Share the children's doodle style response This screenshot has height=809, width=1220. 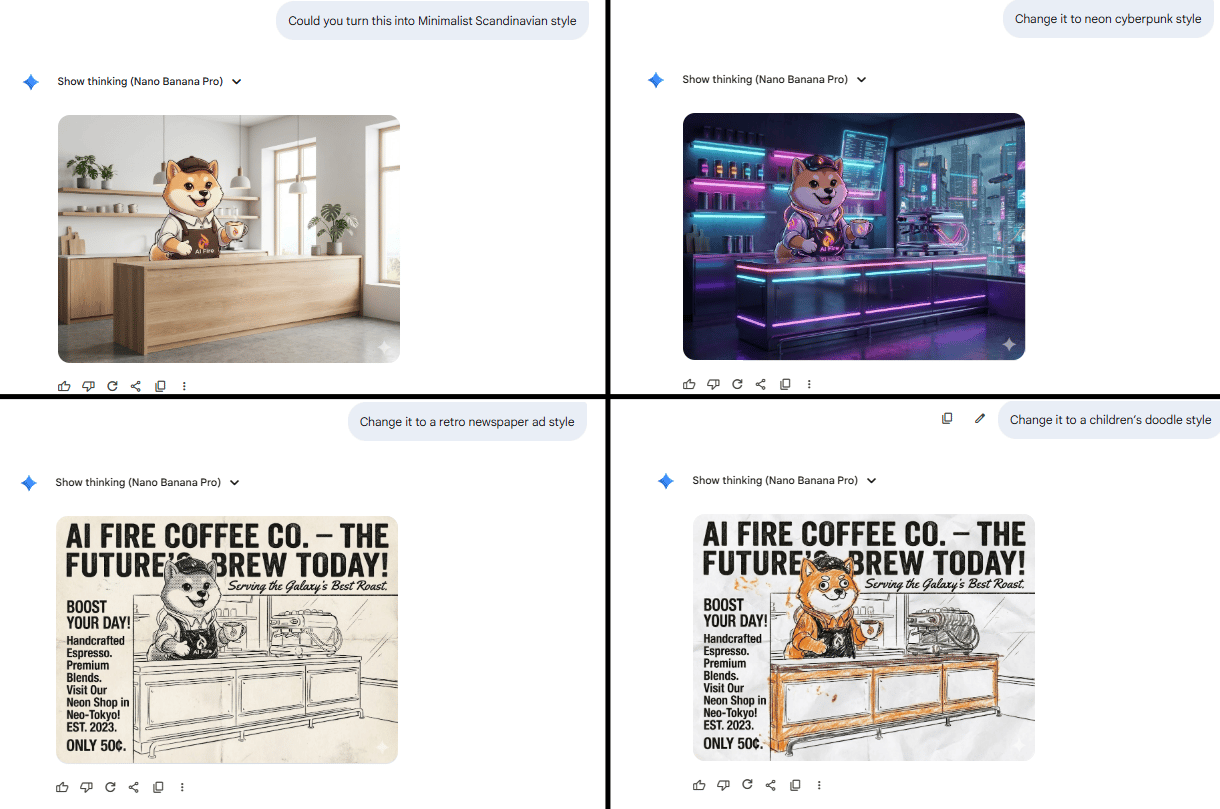771,785
